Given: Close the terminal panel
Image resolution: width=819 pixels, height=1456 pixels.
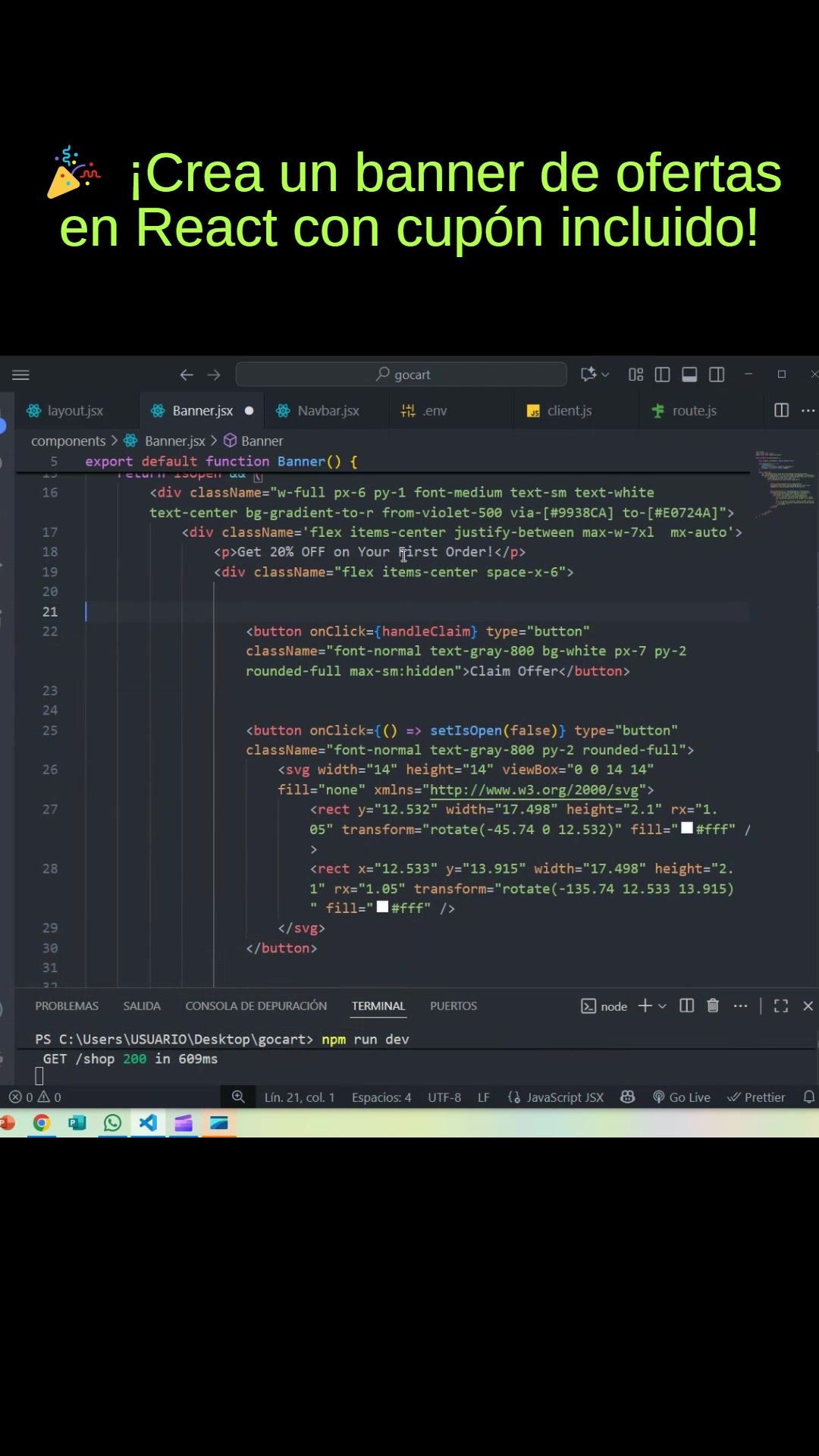Looking at the screenshot, I should click(808, 1006).
